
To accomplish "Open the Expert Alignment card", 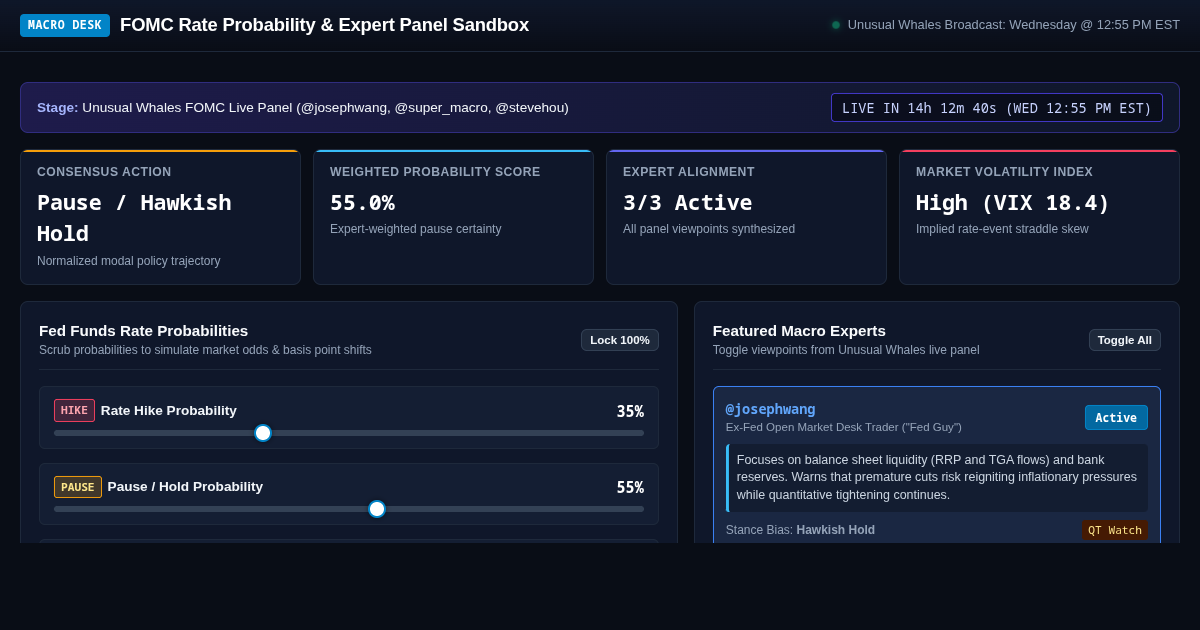I will [746, 218].
